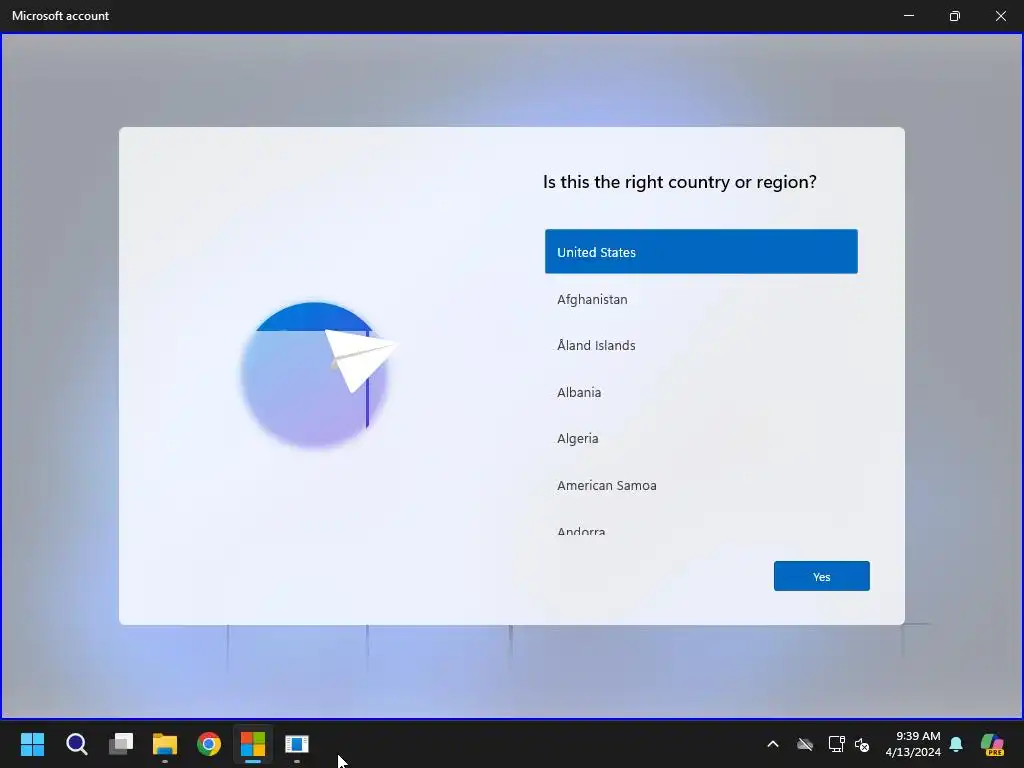Open Task View on the taskbar
The height and width of the screenshot is (768, 1024).
[121, 744]
